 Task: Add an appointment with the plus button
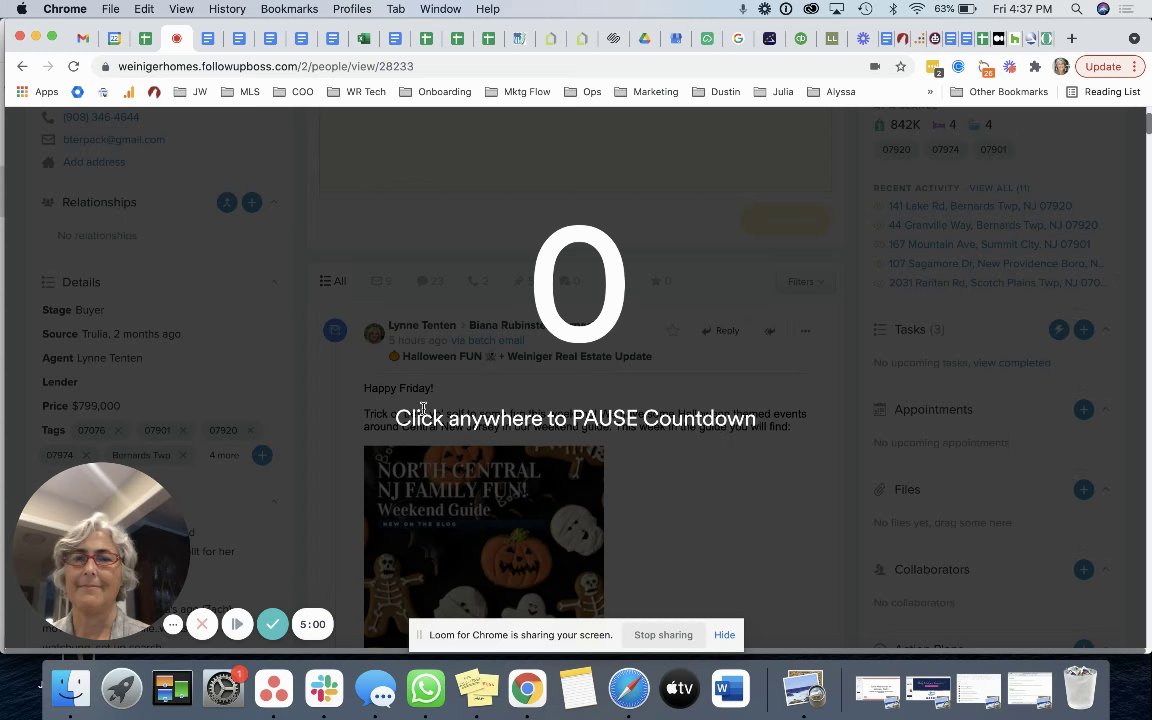[x=1084, y=409]
